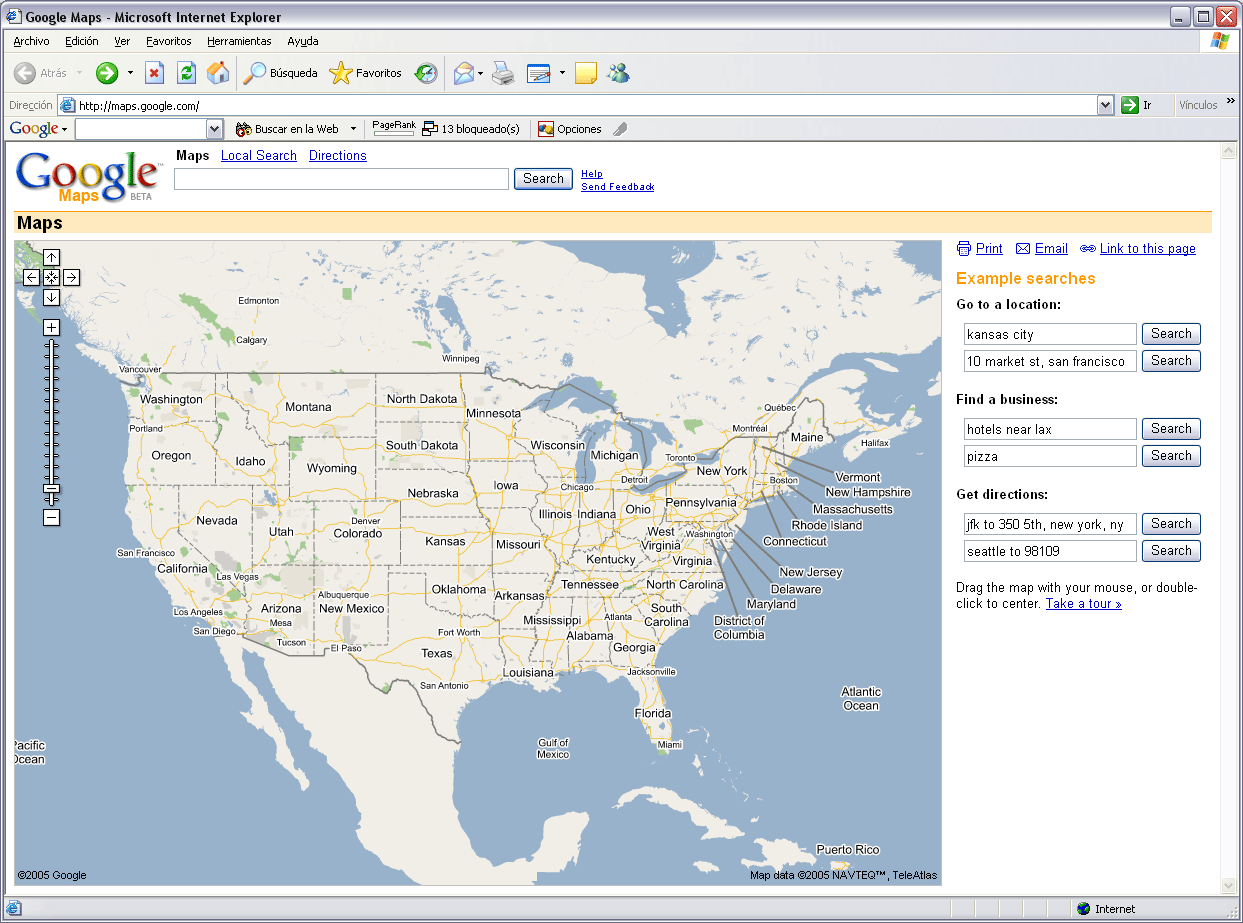
Task: Search seattle to 98109 directions
Action: (1171, 551)
